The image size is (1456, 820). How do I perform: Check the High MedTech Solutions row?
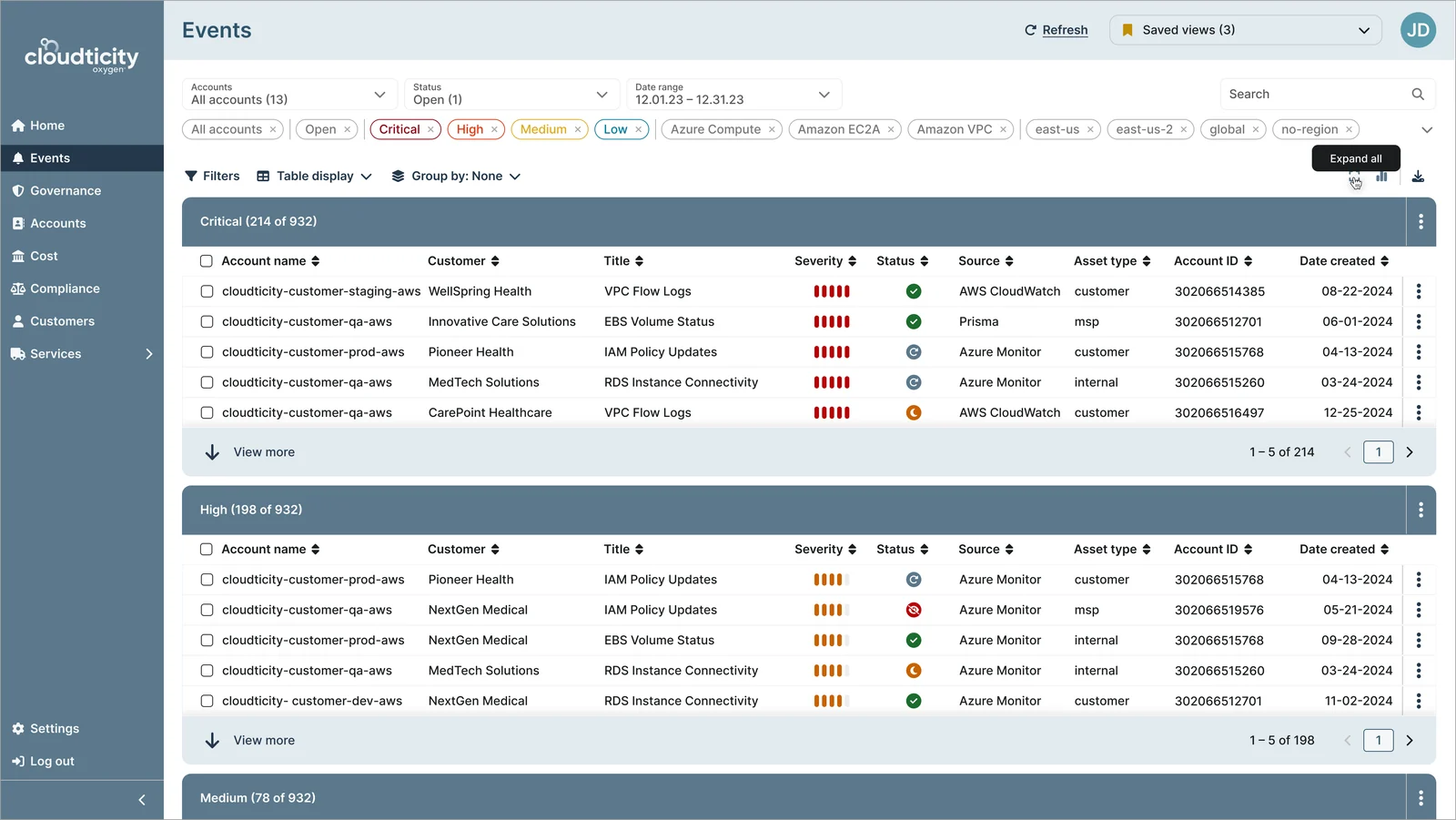tap(207, 671)
